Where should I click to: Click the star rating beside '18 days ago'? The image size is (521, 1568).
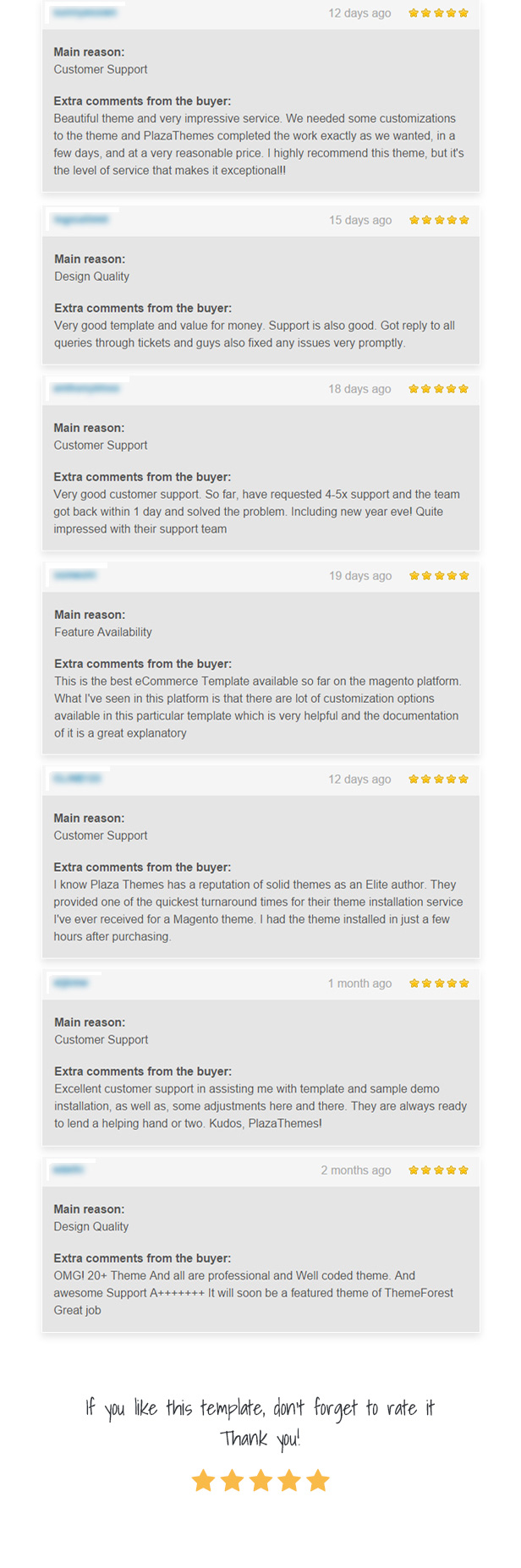pyautogui.click(x=438, y=389)
